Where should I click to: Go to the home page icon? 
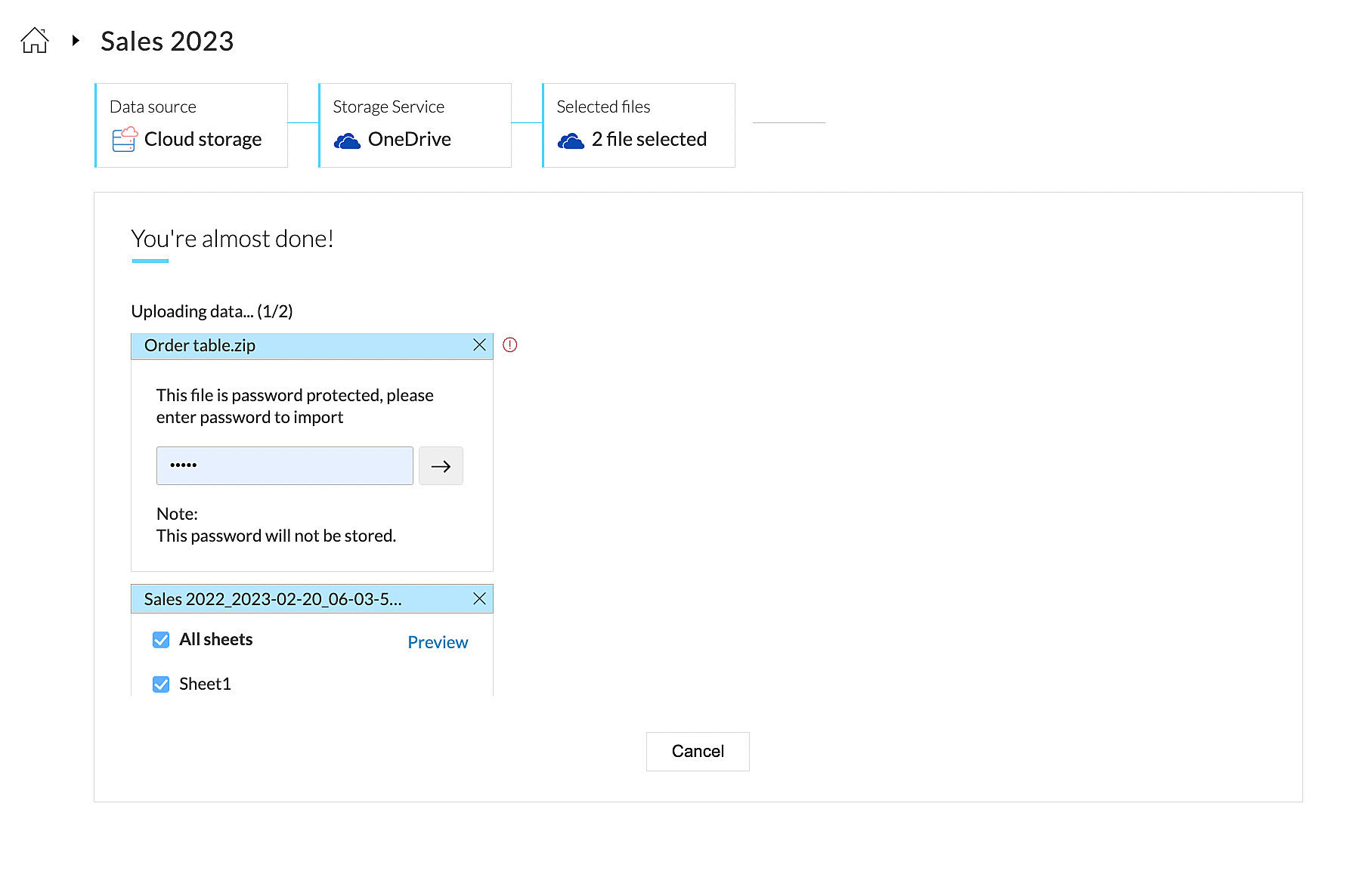pos(35,40)
